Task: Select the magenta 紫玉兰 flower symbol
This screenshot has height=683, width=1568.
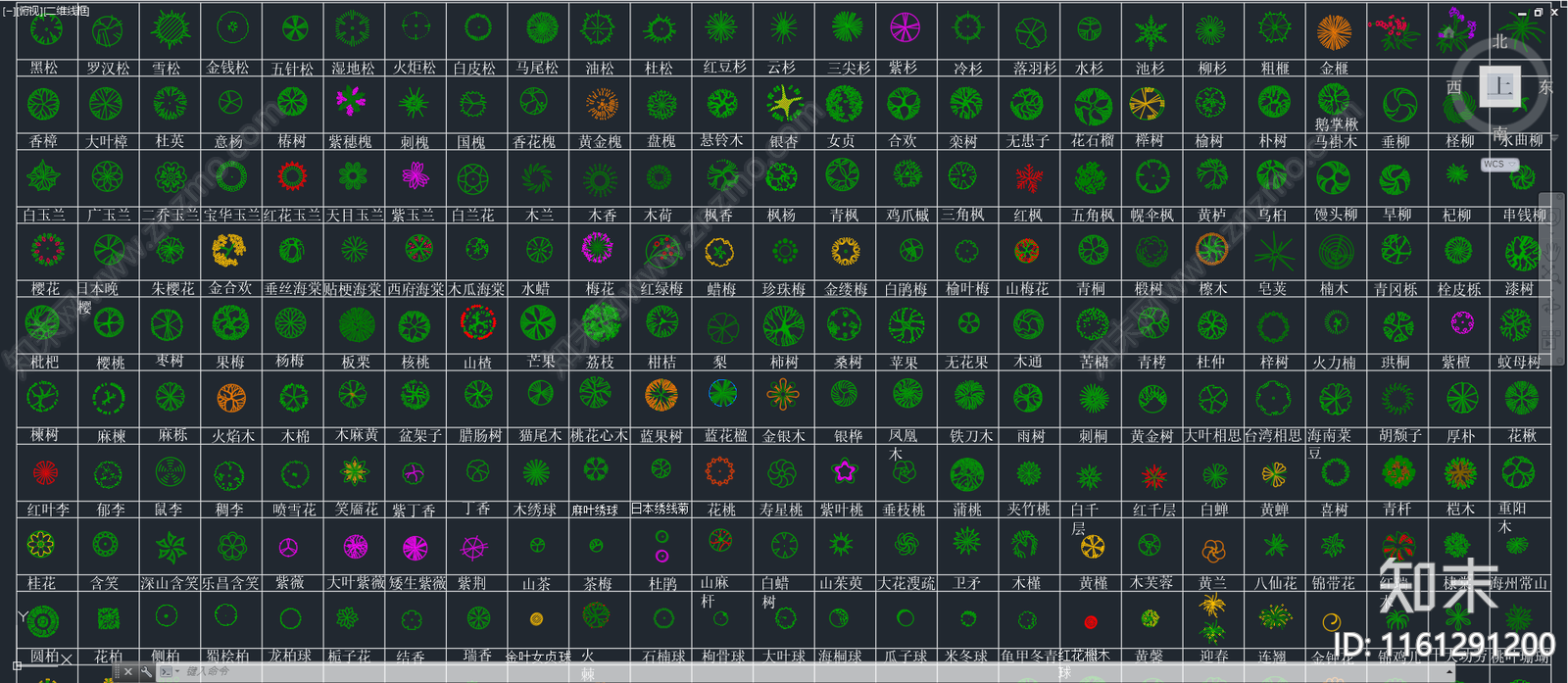Action: pyautogui.click(x=415, y=175)
